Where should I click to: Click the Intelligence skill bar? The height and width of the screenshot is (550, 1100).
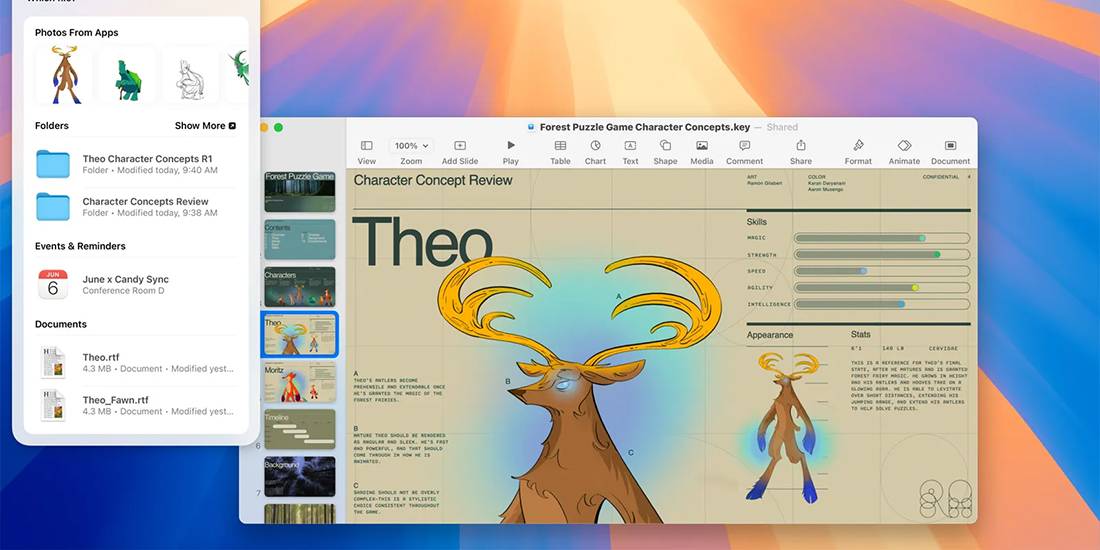coord(882,304)
